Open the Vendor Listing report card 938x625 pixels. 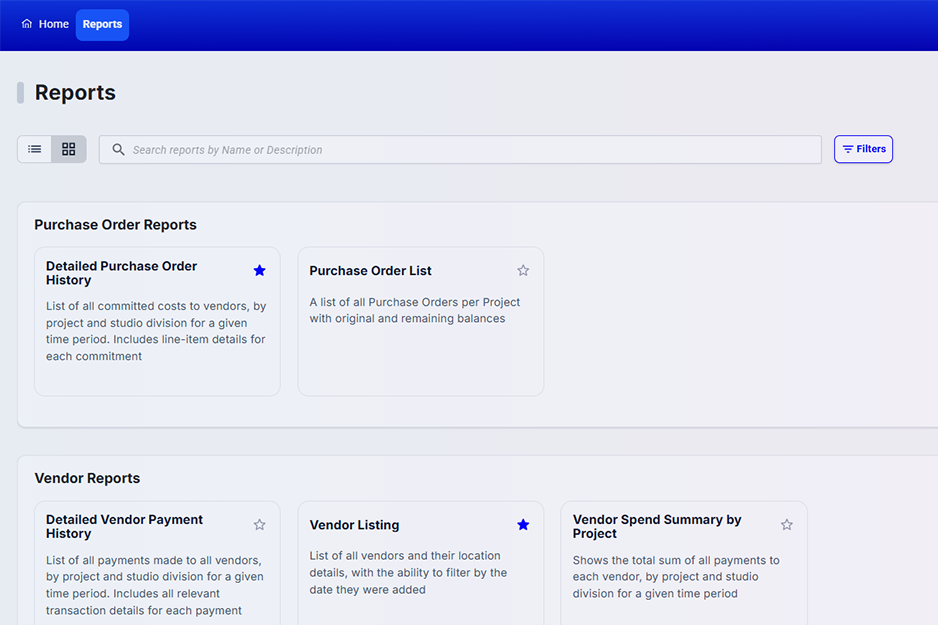[354, 525]
